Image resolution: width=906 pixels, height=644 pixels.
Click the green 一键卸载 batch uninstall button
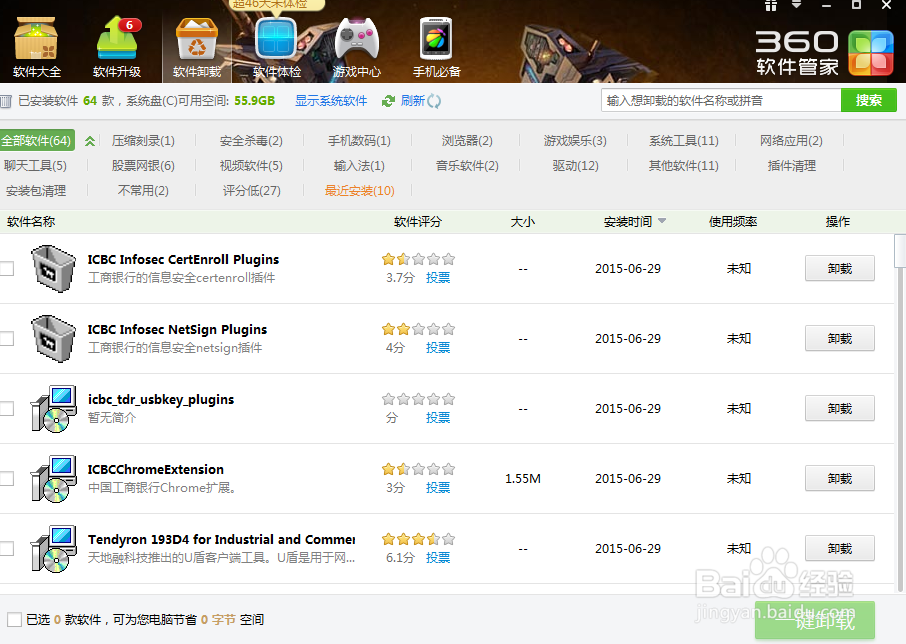pos(815,620)
